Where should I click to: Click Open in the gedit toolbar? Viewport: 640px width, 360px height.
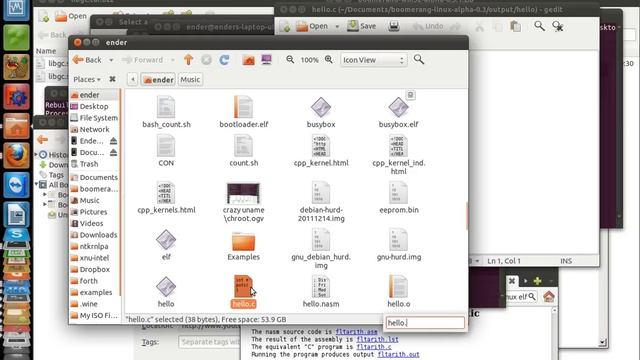tap(312, 26)
